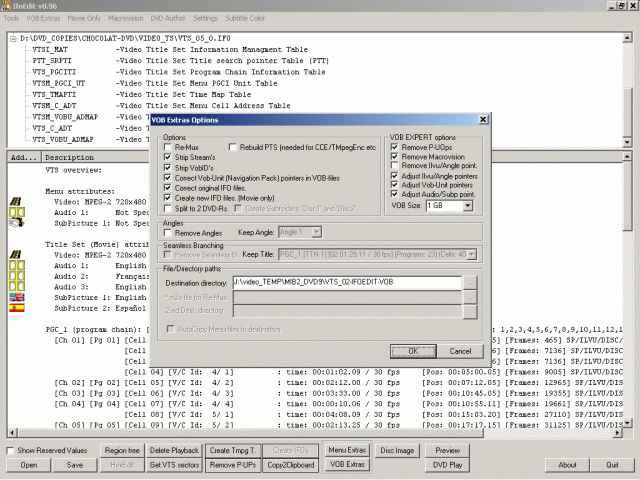This screenshot has height=480, width=640.
Task: Click the Region free button
Action: [x=122, y=451]
